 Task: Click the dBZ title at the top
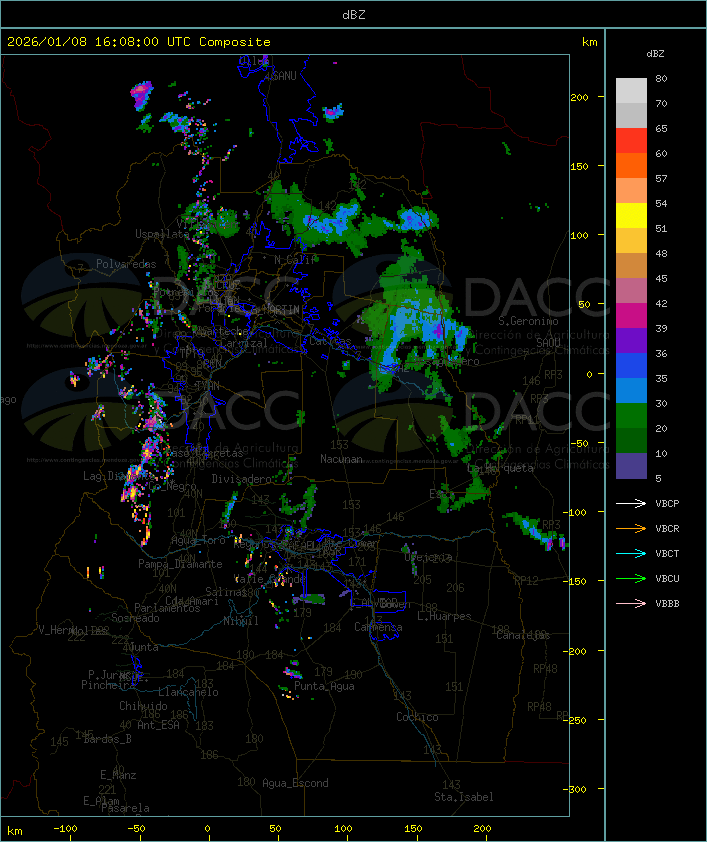pos(353,14)
